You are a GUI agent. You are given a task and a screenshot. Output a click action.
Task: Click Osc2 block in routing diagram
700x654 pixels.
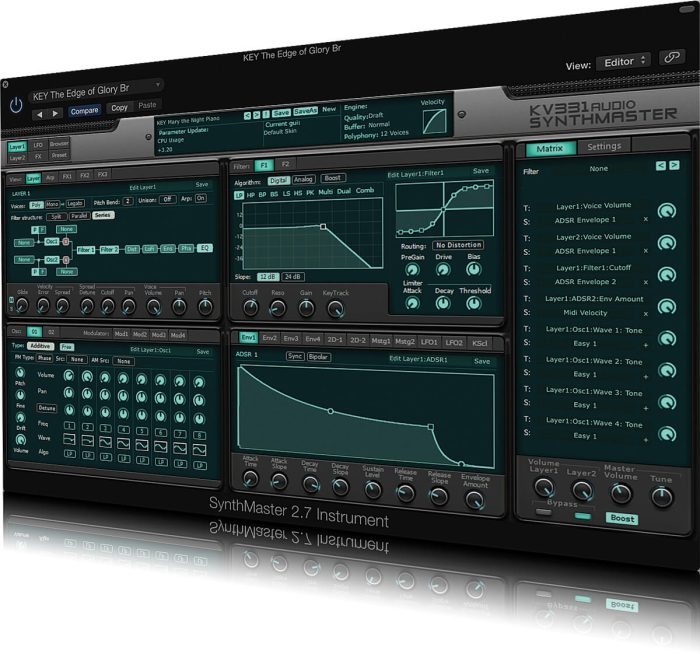pos(52,259)
